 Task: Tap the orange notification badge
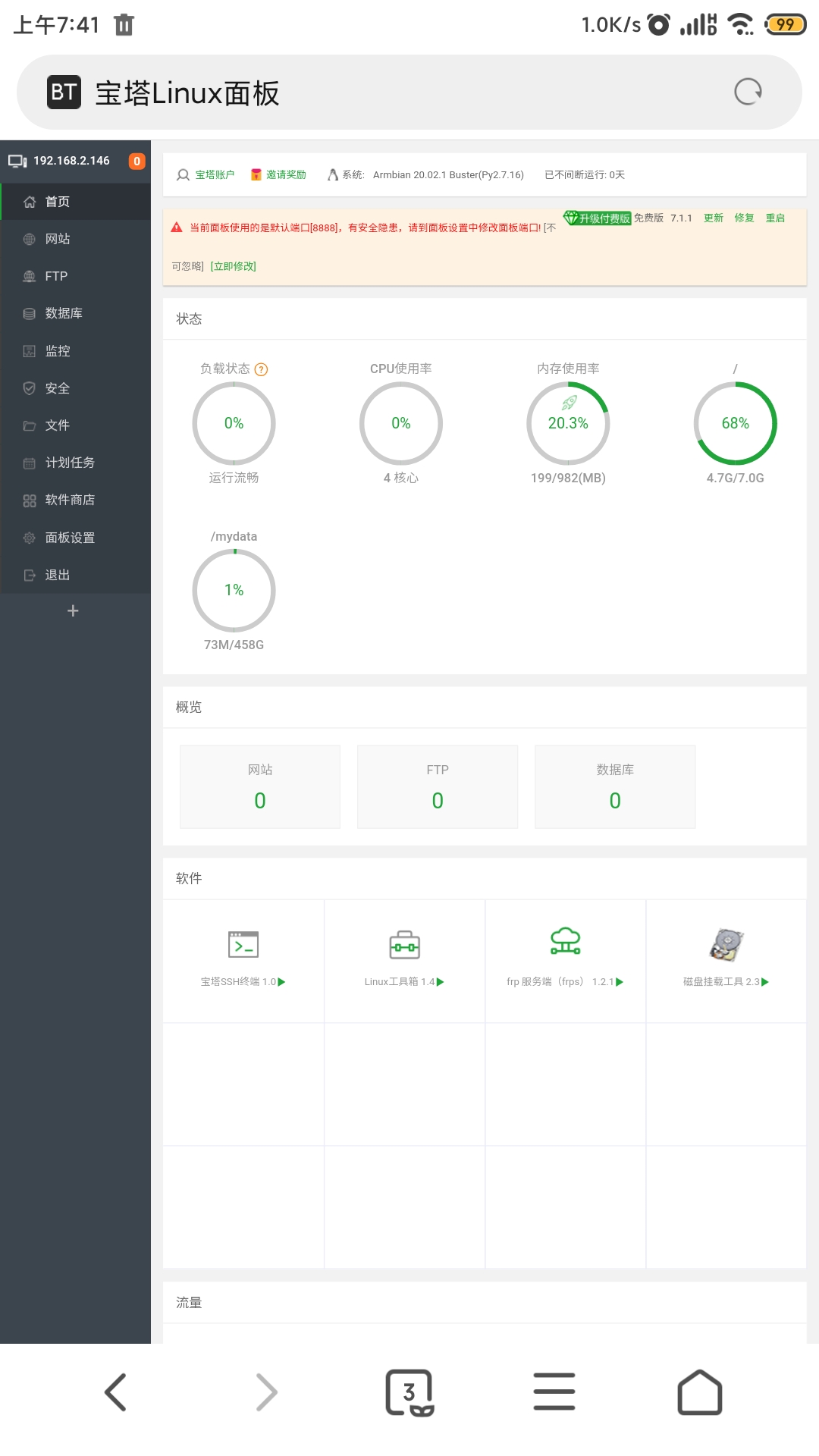point(136,161)
